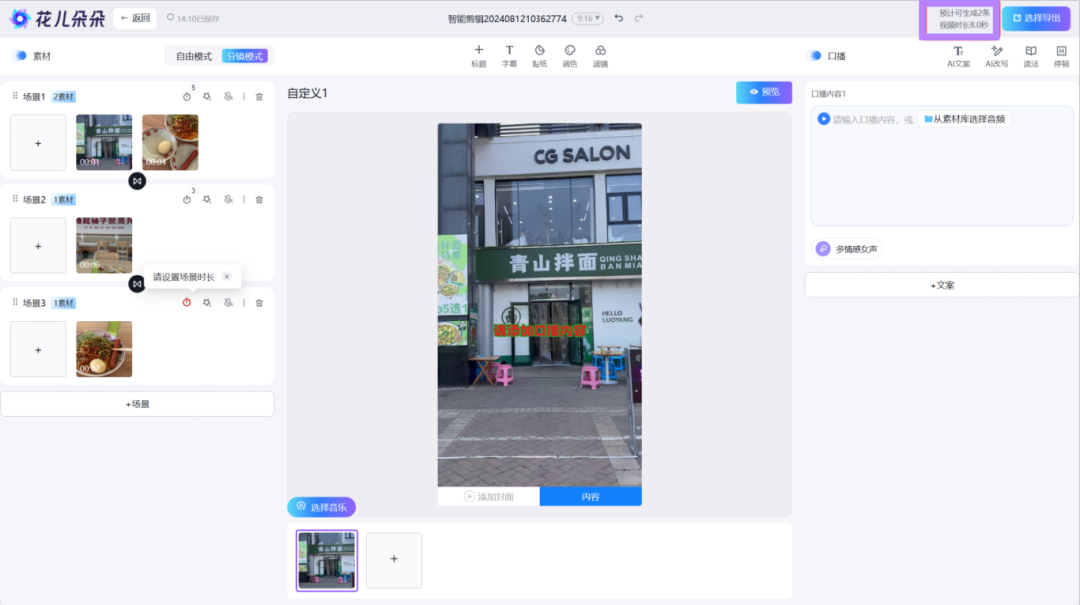Click the pin icon for 场景2
This screenshot has width=1080, height=605.
[207, 200]
